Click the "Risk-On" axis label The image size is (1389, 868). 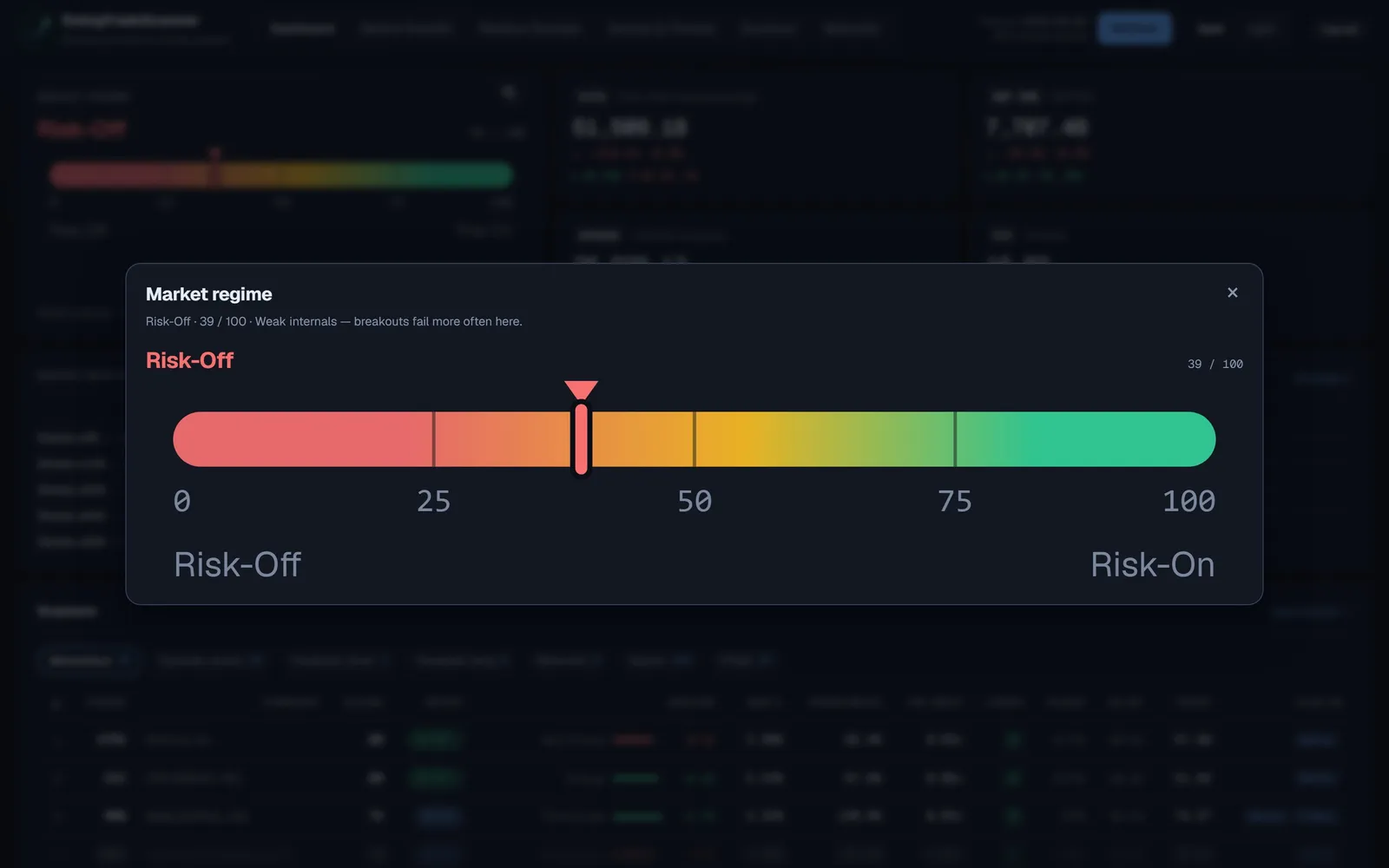(1152, 565)
